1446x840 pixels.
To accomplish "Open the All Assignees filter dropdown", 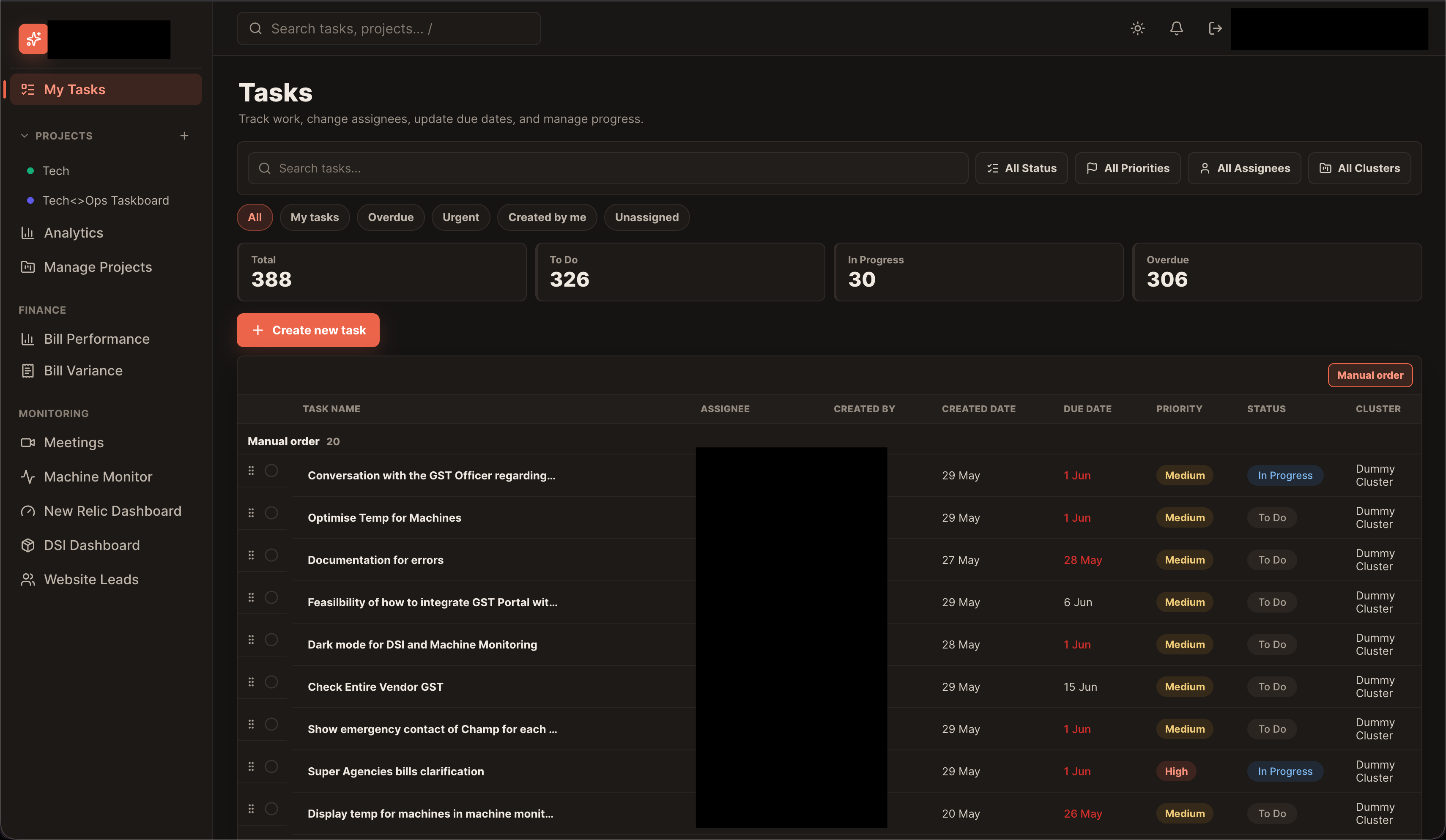I will [1244, 168].
